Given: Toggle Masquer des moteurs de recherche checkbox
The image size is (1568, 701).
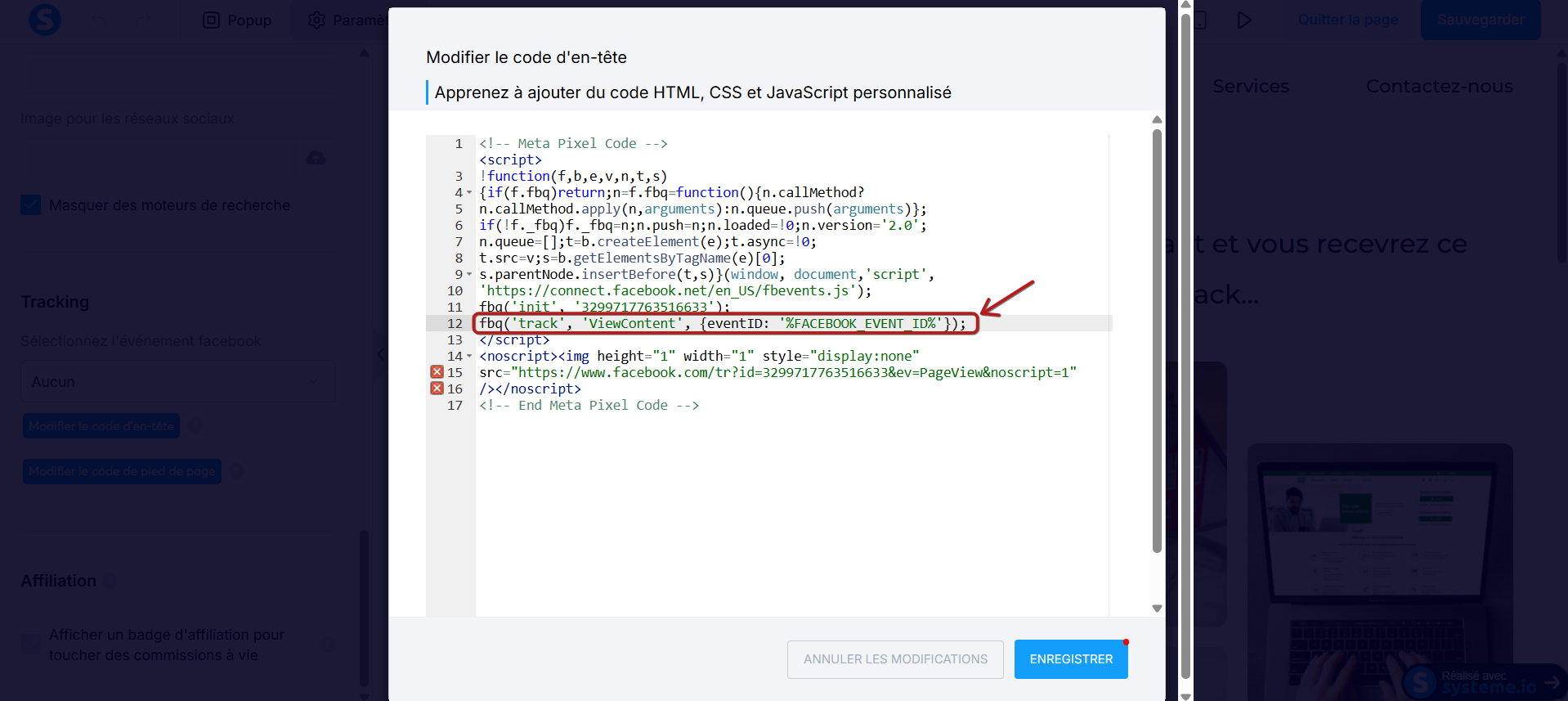Looking at the screenshot, I should tap(31, 205).
